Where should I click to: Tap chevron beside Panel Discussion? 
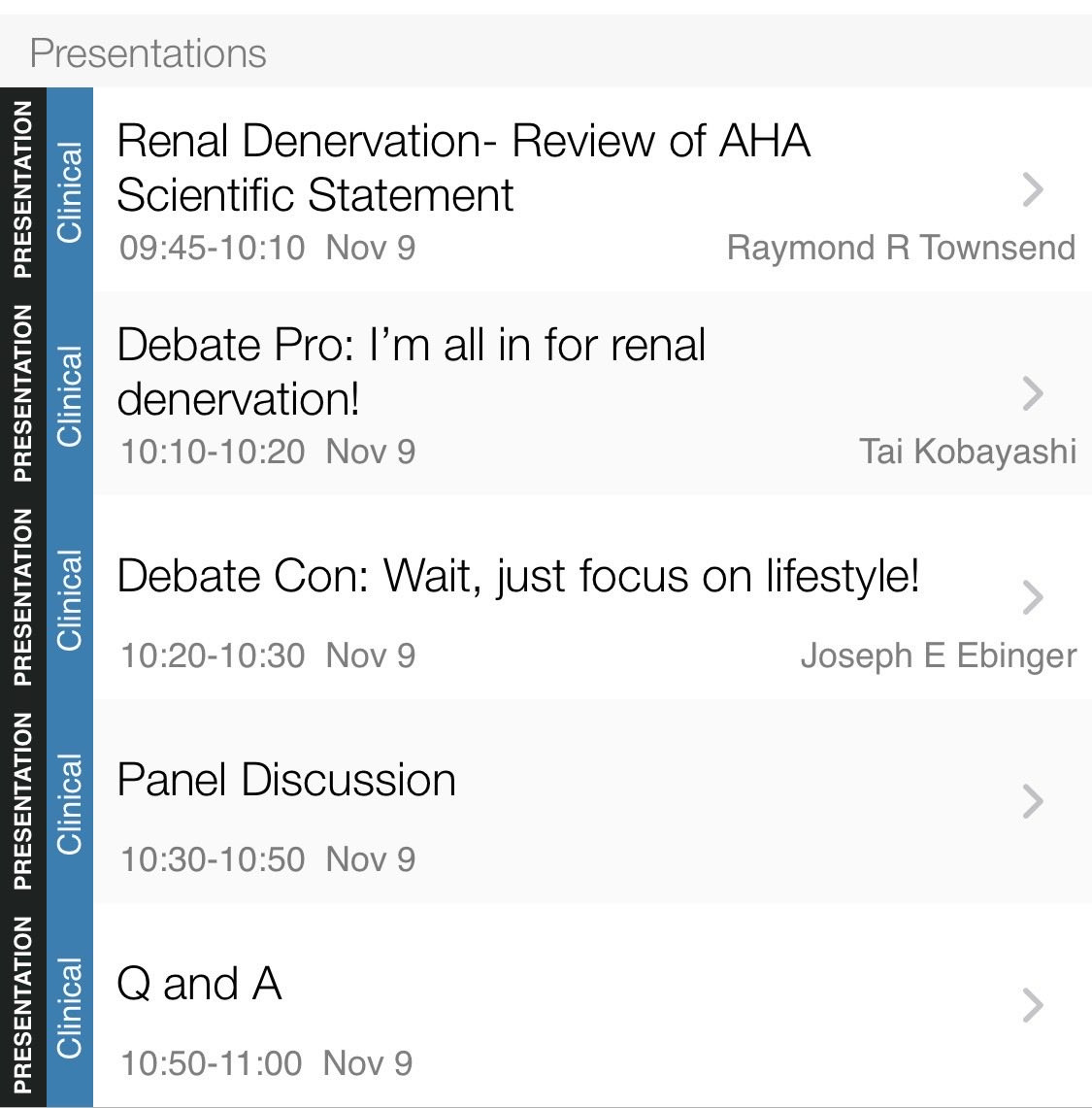pyautogui.click(x=1033, y=801)
